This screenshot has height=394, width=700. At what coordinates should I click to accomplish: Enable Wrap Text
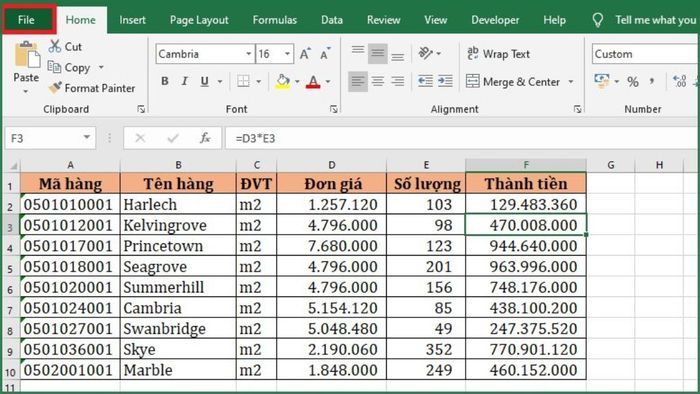pos(498,54)
